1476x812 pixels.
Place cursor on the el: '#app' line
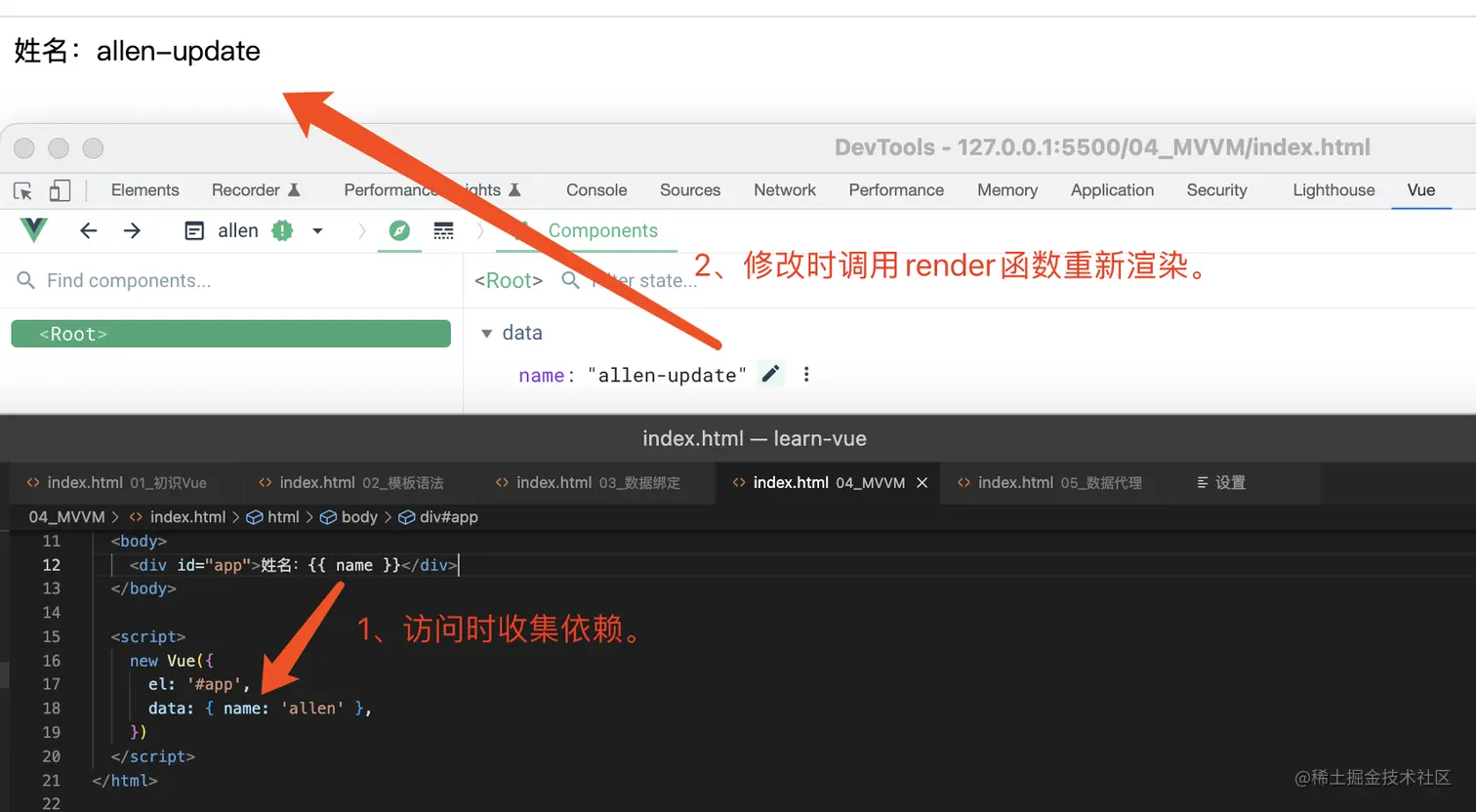point(199,684)
